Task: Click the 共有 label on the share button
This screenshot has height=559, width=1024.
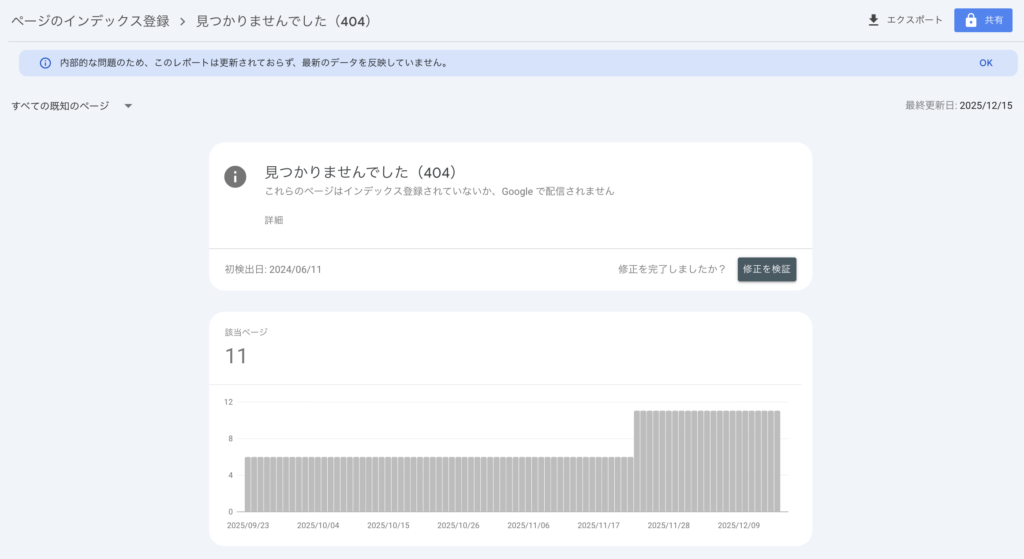Action: pos(993,20)
